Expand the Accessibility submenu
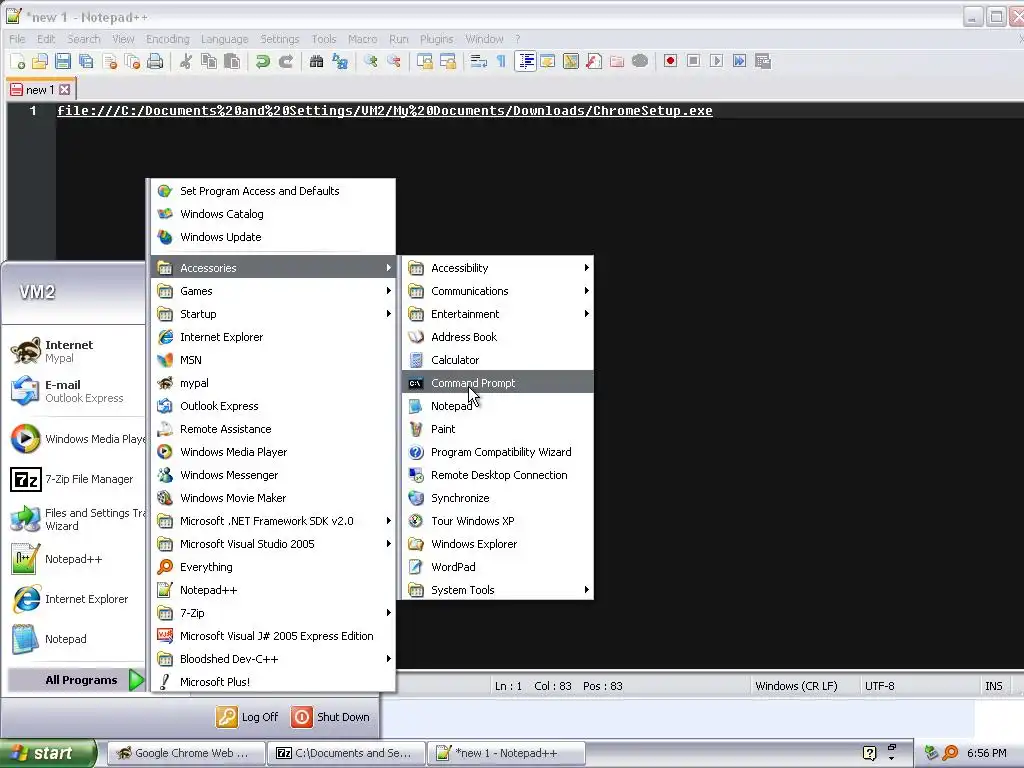Screen dimensions: 1024x768 point(498,268)
